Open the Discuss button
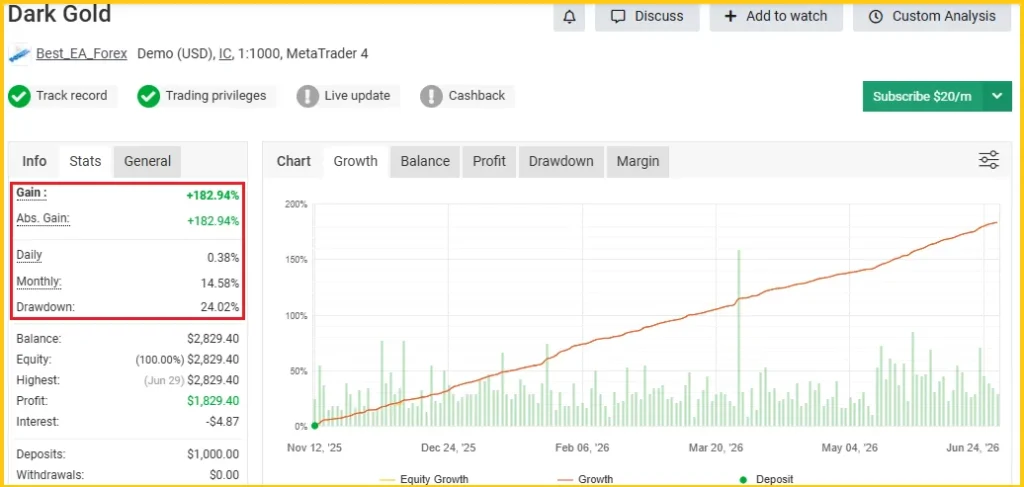 pyautogui.click(x=647, y=17)
